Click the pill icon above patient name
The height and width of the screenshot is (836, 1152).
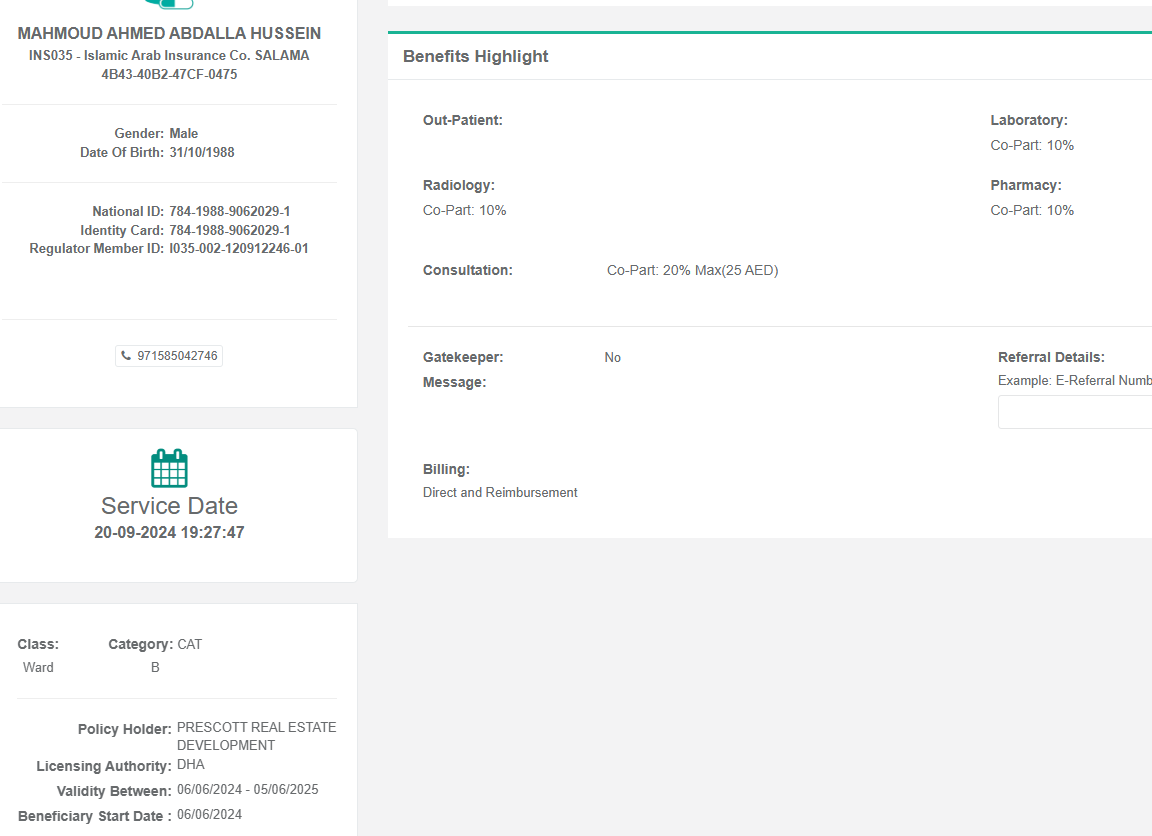[169, 5]
